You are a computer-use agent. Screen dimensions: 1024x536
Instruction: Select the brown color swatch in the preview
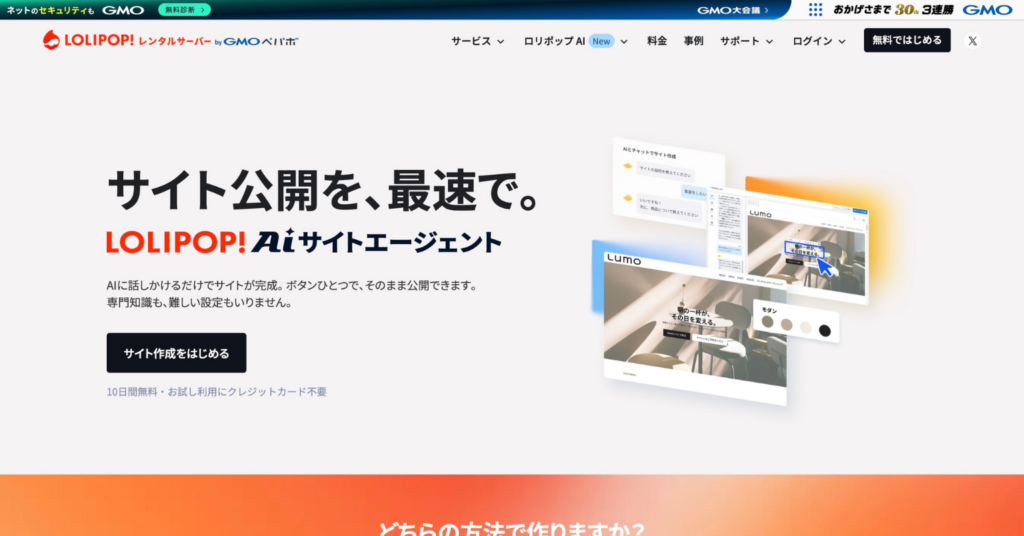tap(767, 323)
